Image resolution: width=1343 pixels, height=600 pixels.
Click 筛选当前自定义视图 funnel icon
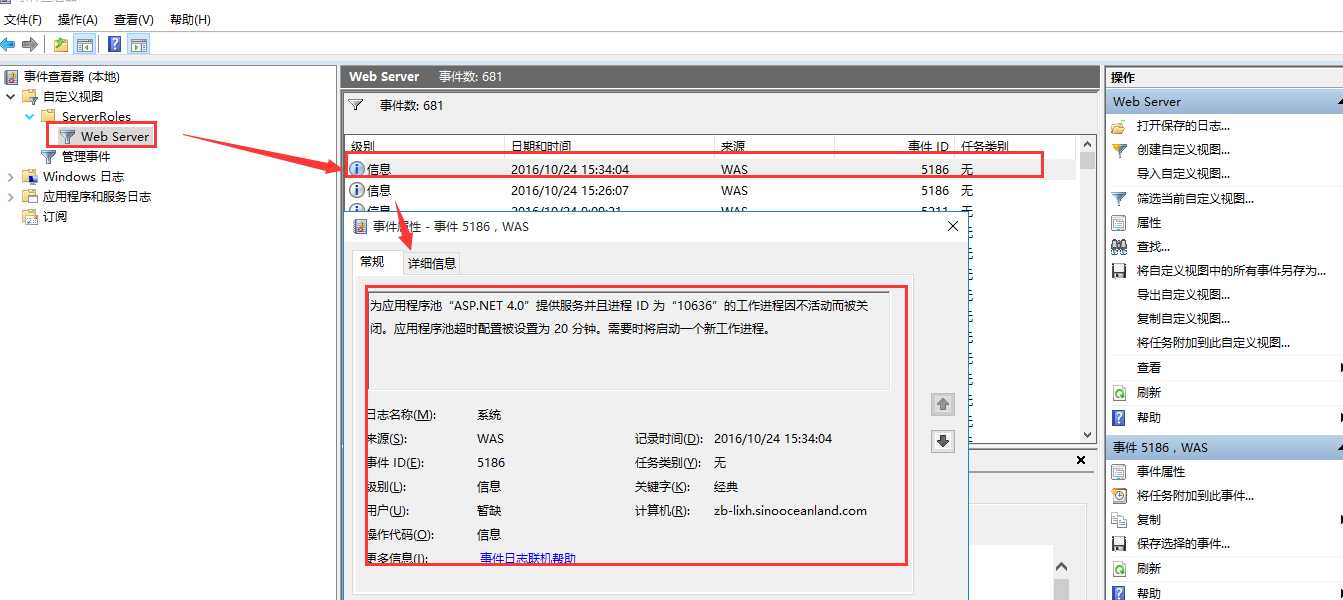click(x=1119, y=199)
